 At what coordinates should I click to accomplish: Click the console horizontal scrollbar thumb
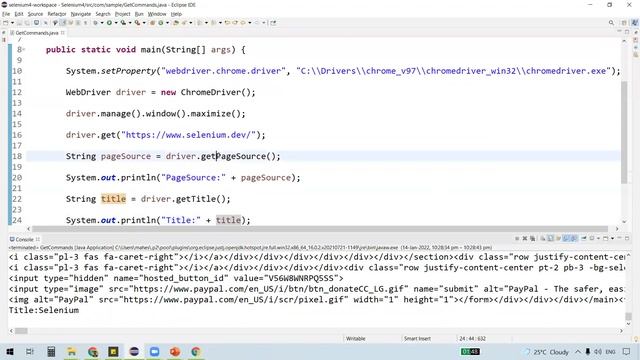tap(21, 331)
